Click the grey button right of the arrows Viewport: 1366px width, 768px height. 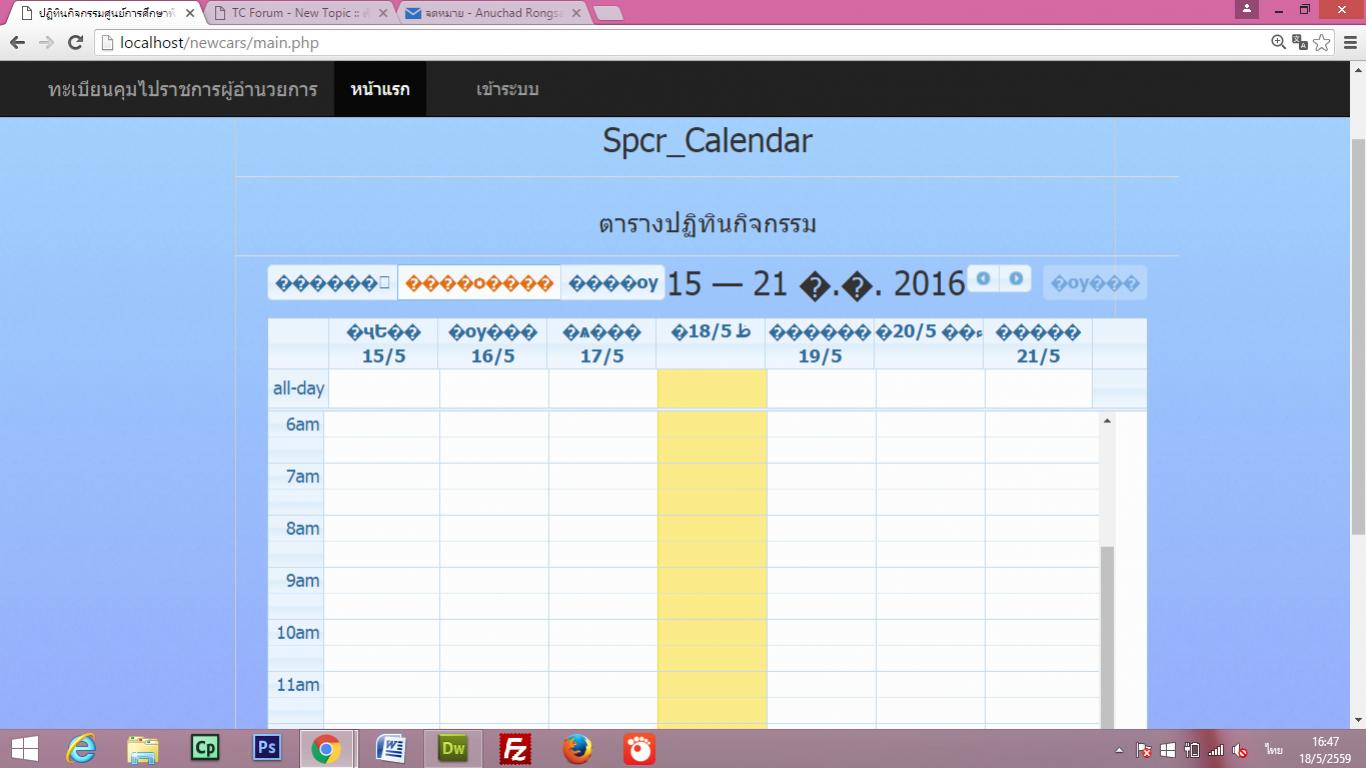click(1094, 282)
